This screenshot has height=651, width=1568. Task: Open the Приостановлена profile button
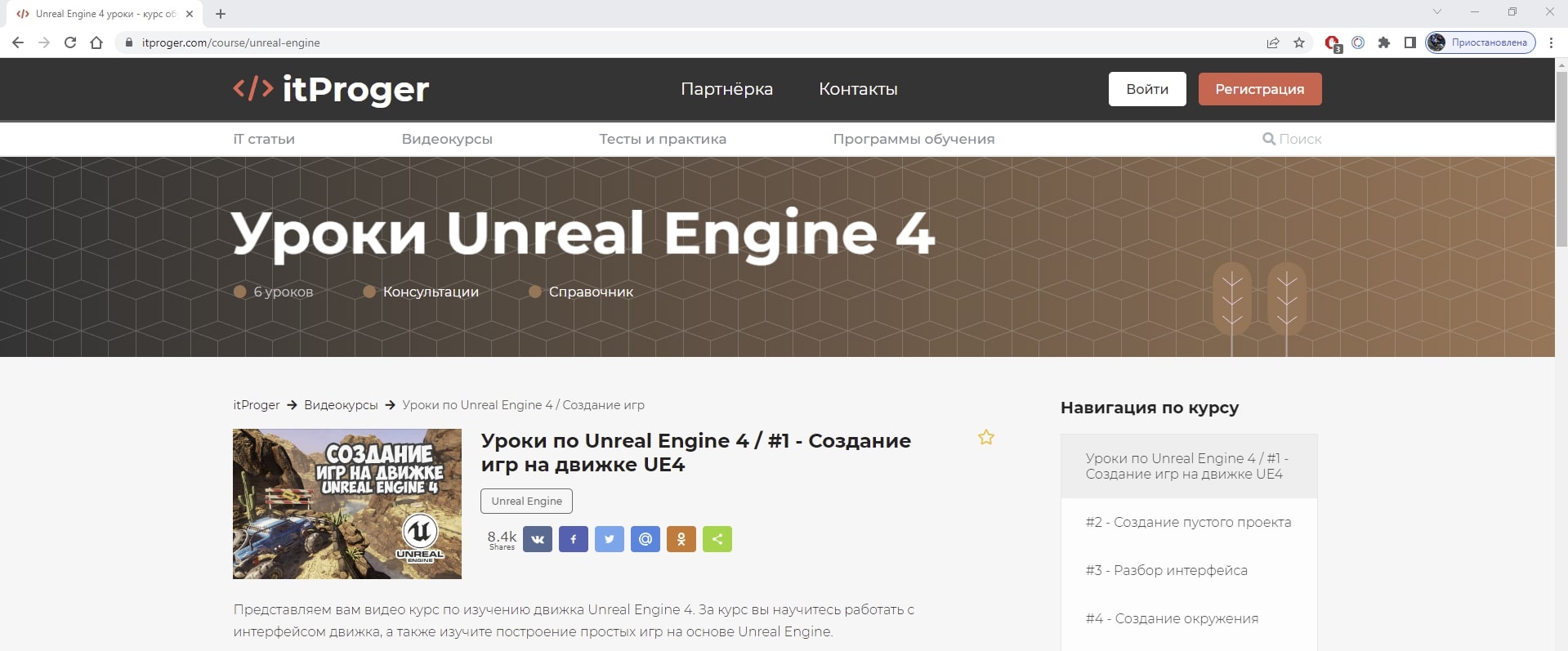point(1481,42)
